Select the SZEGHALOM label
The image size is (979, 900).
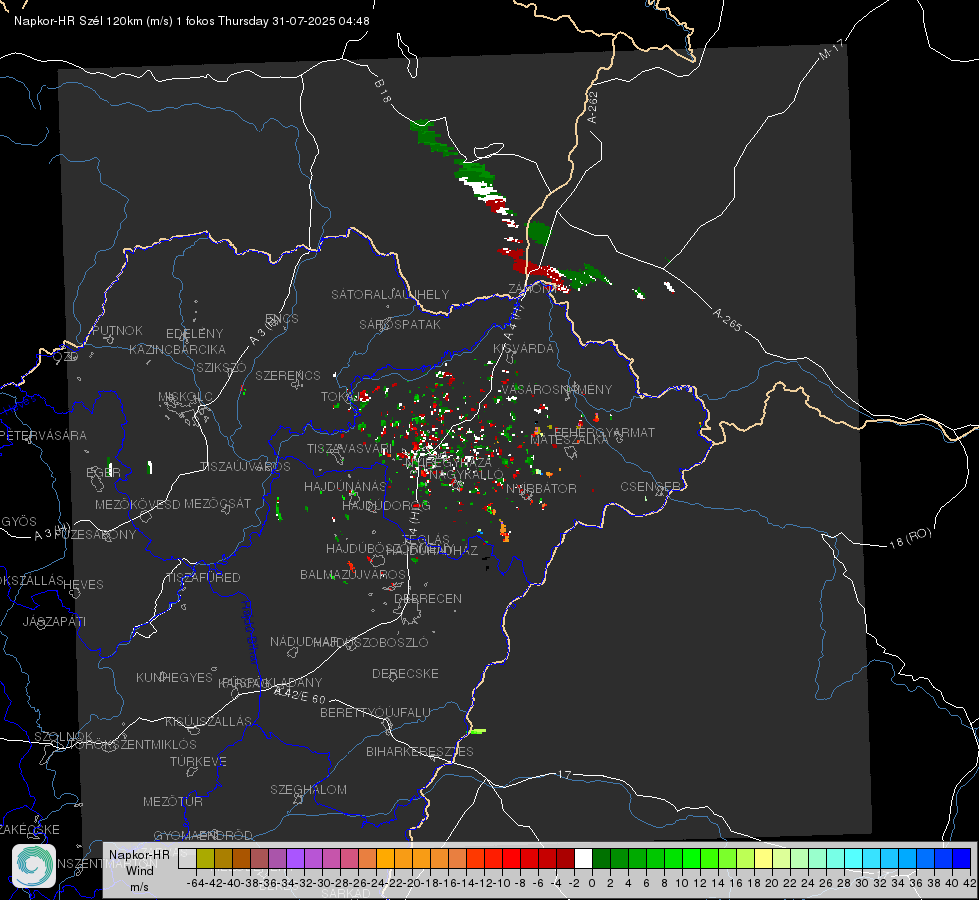coord(308,789)
